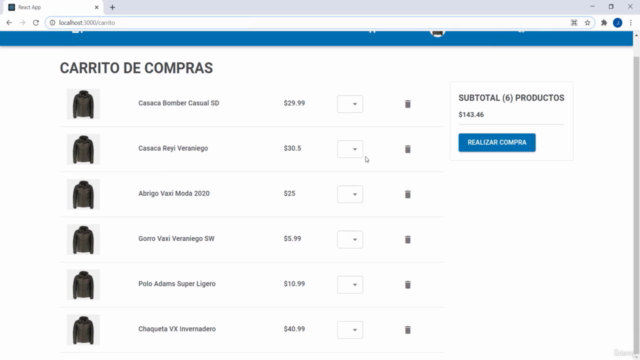The width and height of the screenshot is (640, 360).
Task: Click the $5.99 price
Action: click(x=292, y=238)
